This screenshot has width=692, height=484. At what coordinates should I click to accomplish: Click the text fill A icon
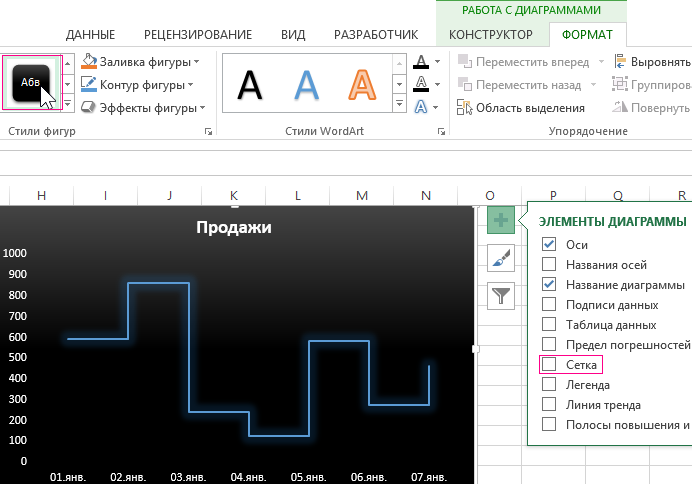point(421,62)
